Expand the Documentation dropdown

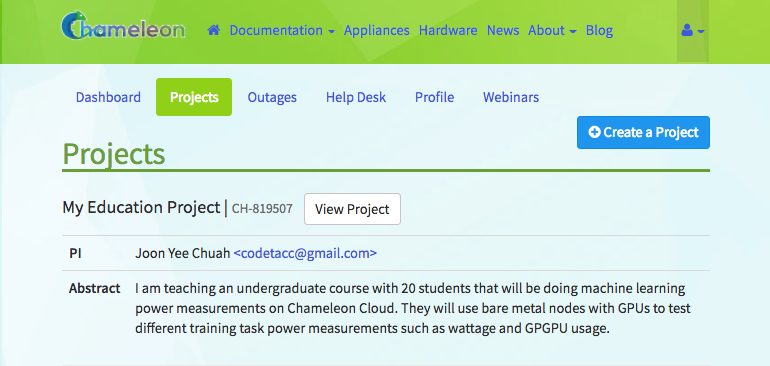282,30
